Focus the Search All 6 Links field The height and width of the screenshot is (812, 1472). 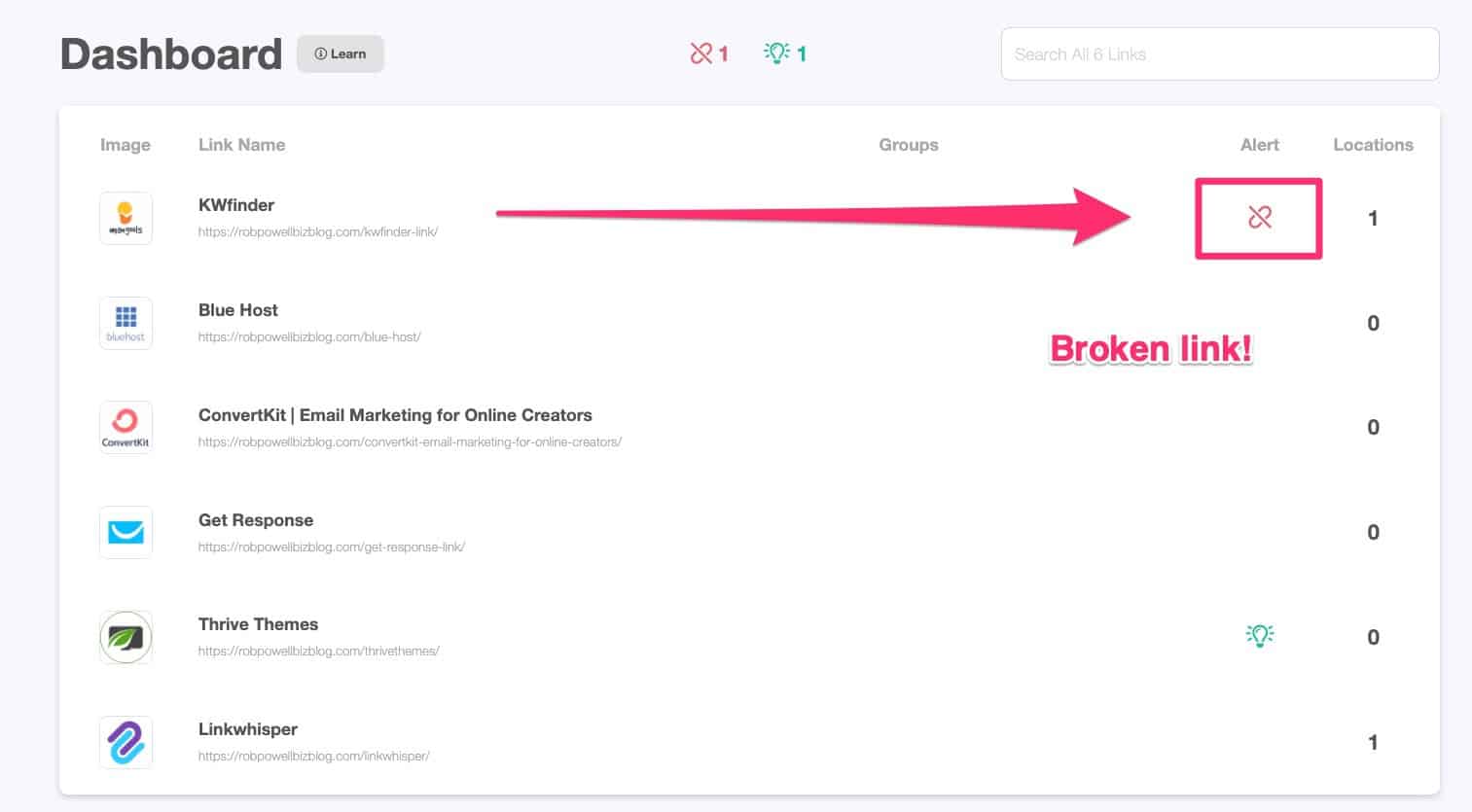coord(1219,54)
